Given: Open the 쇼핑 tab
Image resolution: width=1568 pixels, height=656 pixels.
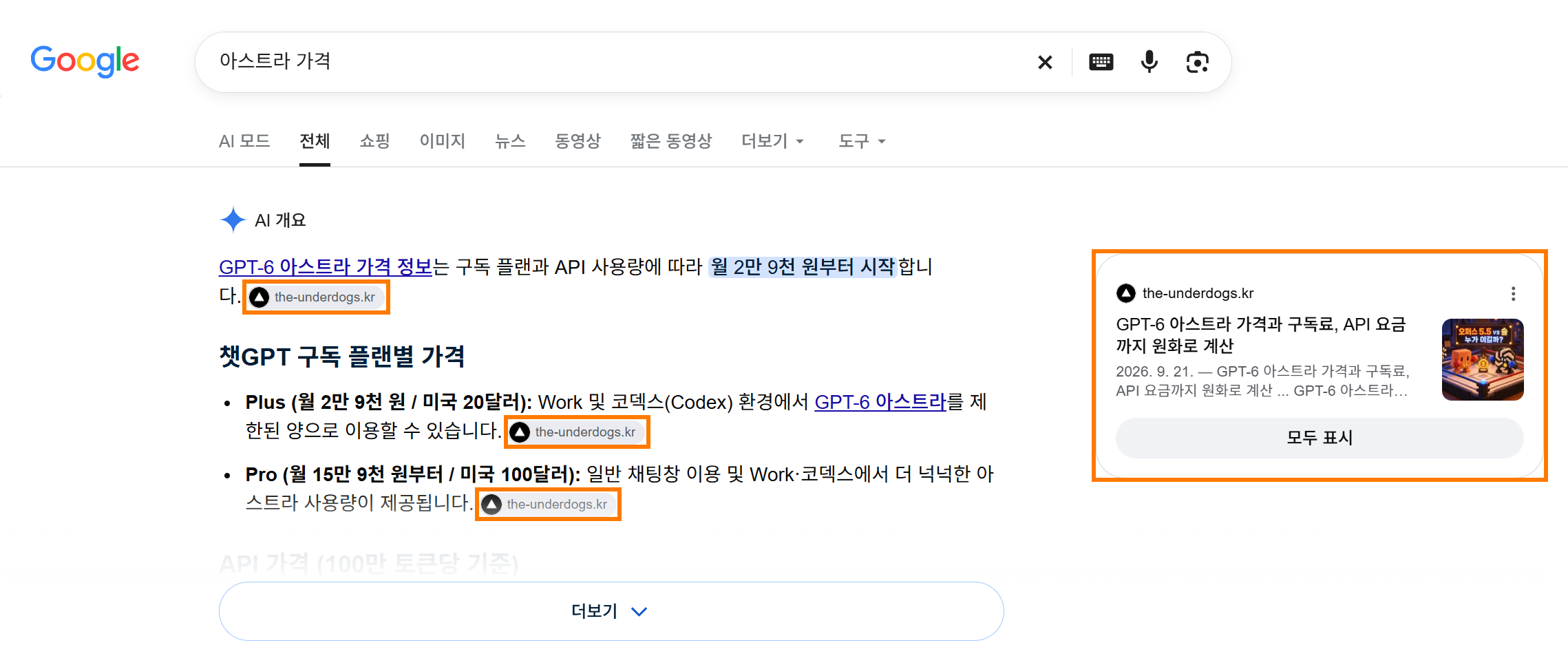Looking at the screenshot, I should [x=374, y=141].
